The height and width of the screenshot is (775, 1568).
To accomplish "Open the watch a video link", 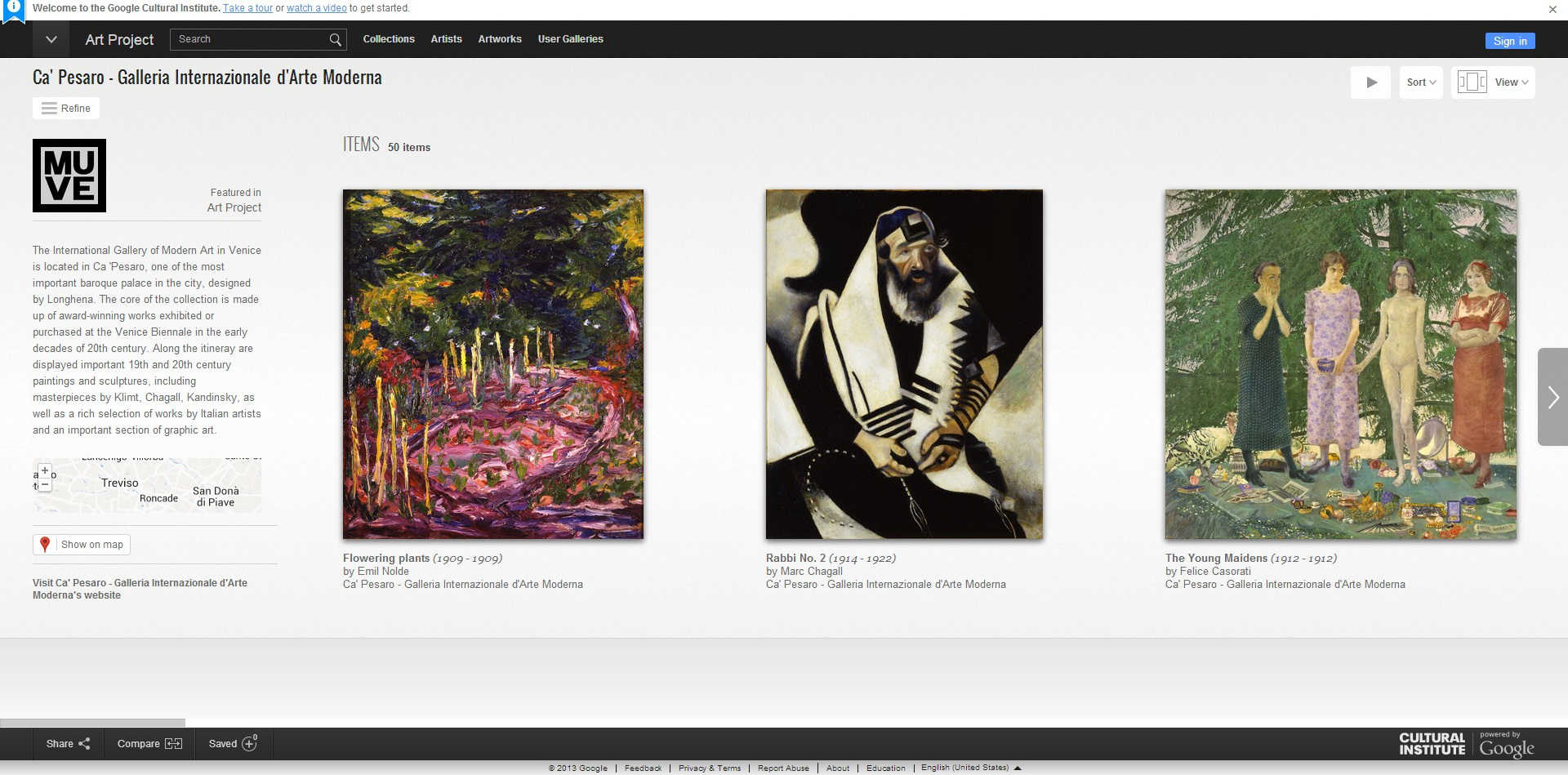I will [316, 8].
